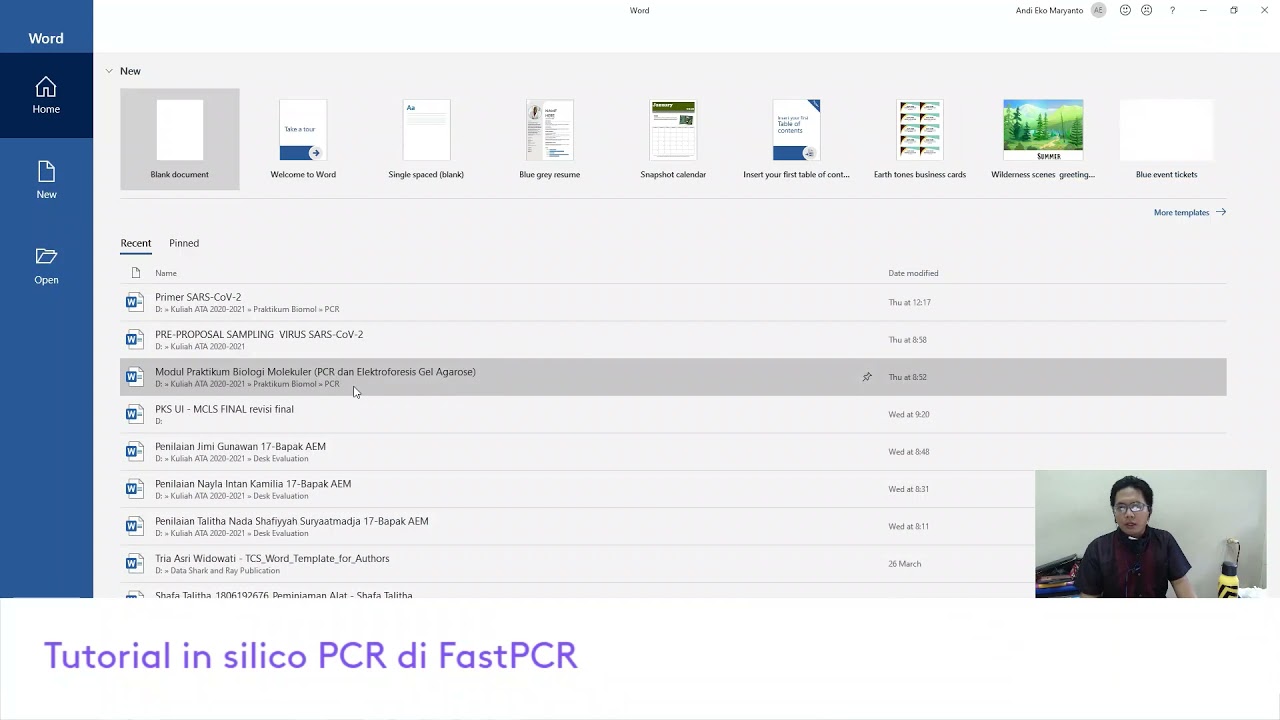The width and height of the screenshot is (1280, 720).
Task: Pick the Blue event tickets template
Action: point(1166,139)
